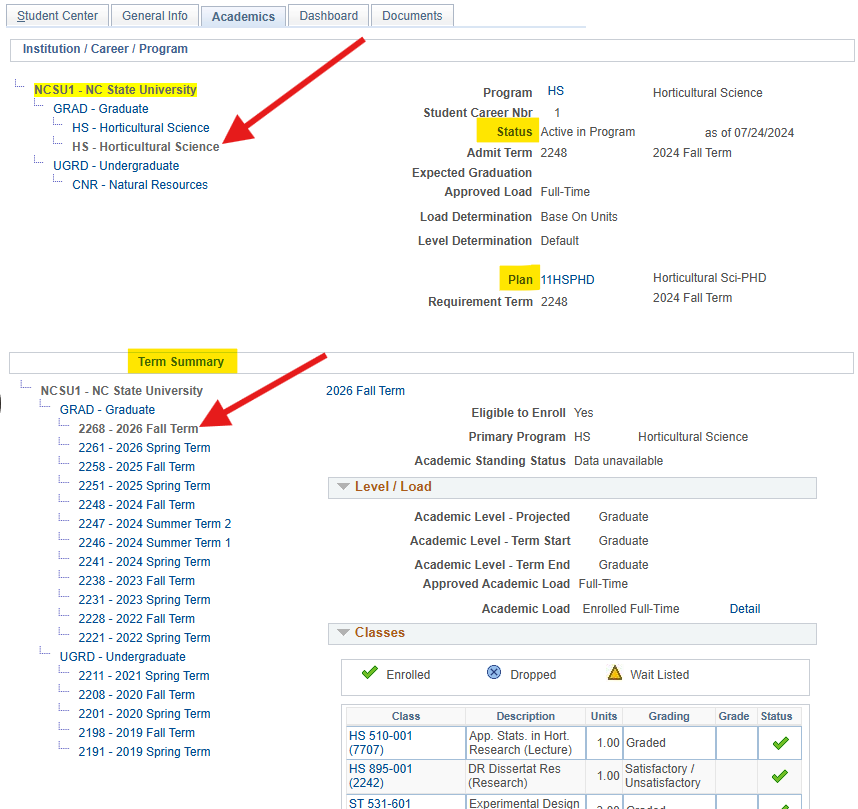This screenshot has width=858, height=809.
Task: Click the Enrolled green checkmark legend icon
Action: tap(370, 672)
